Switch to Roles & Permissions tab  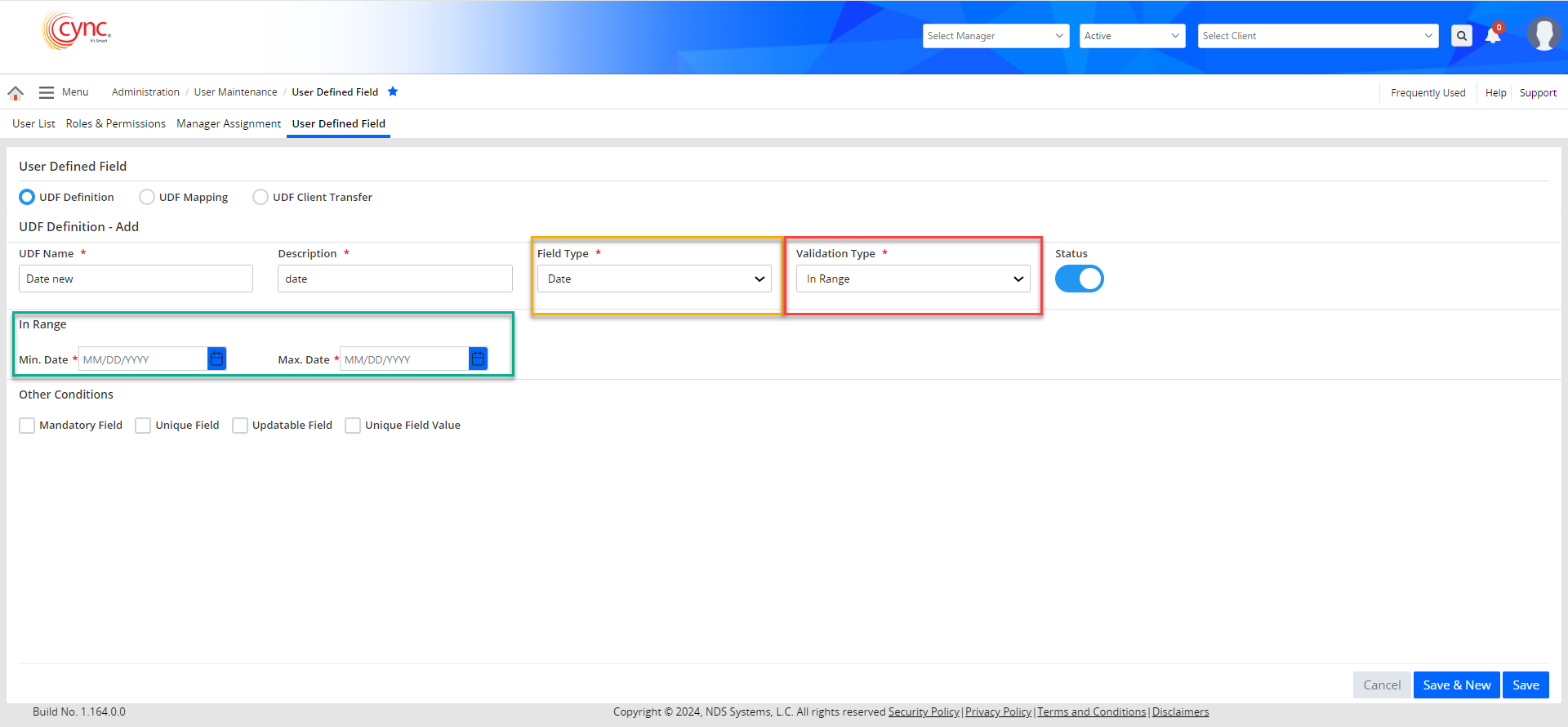[x=115, y=123]
